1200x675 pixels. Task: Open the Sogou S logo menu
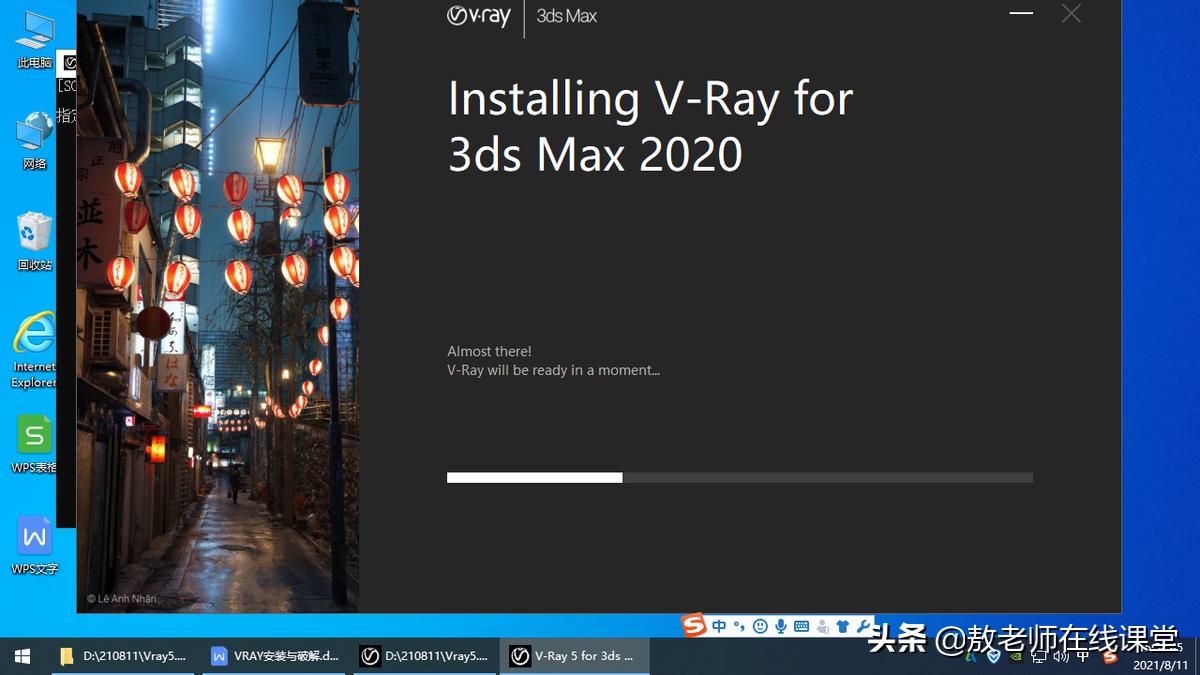693,625
